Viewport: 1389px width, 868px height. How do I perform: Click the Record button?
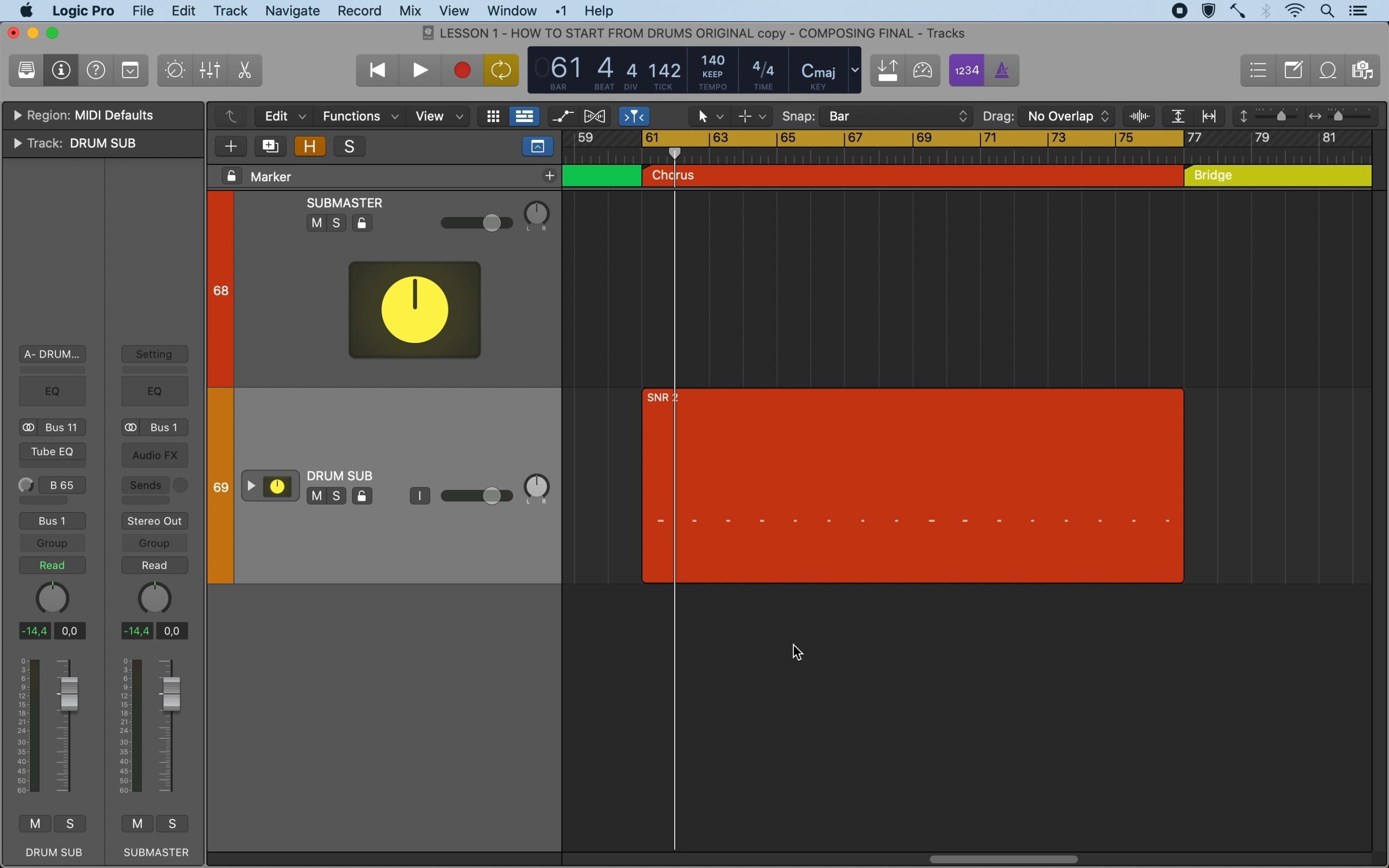point(463,70)
